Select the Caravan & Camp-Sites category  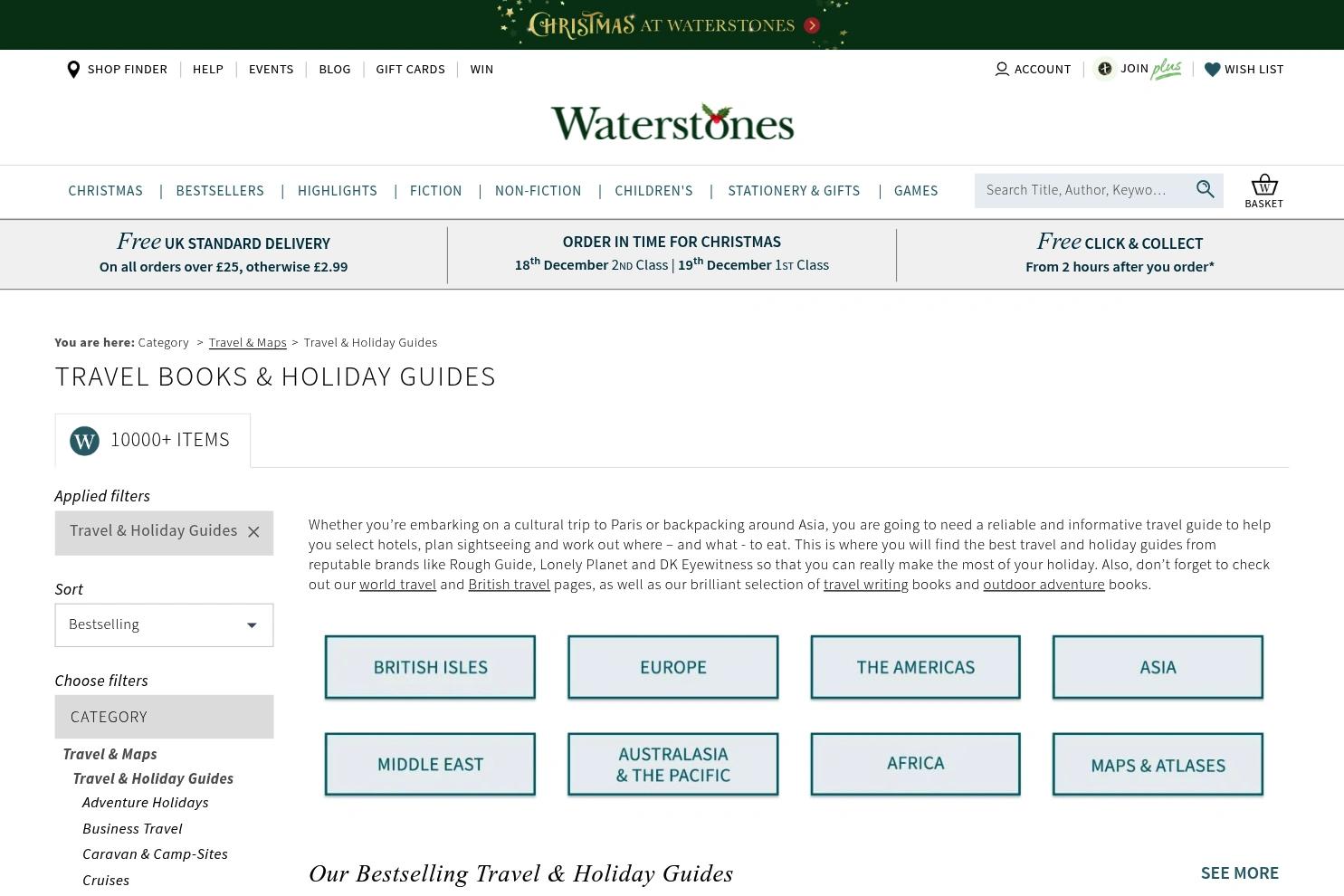155,854
